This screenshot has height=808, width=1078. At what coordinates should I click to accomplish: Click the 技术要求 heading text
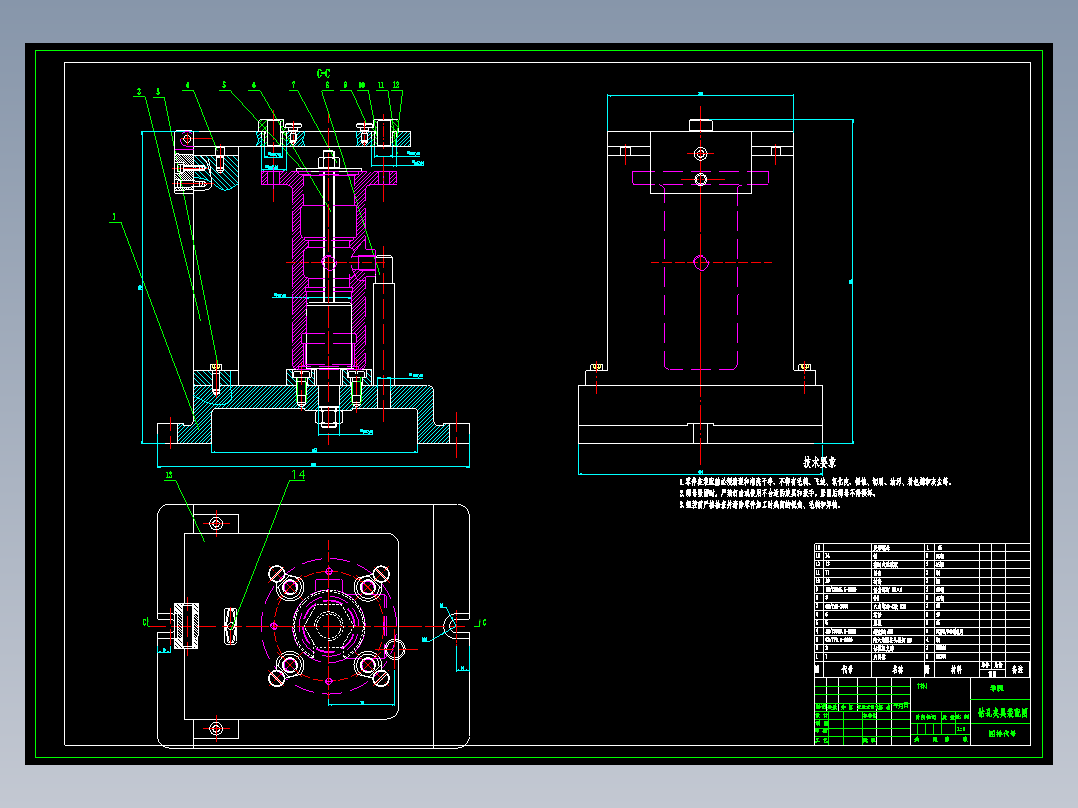click(820, 462)
